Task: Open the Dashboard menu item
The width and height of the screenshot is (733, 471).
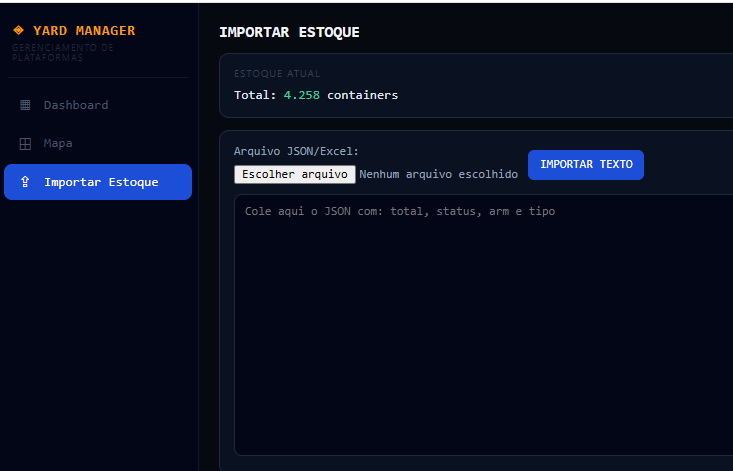Action: click(x=75, y=105)
